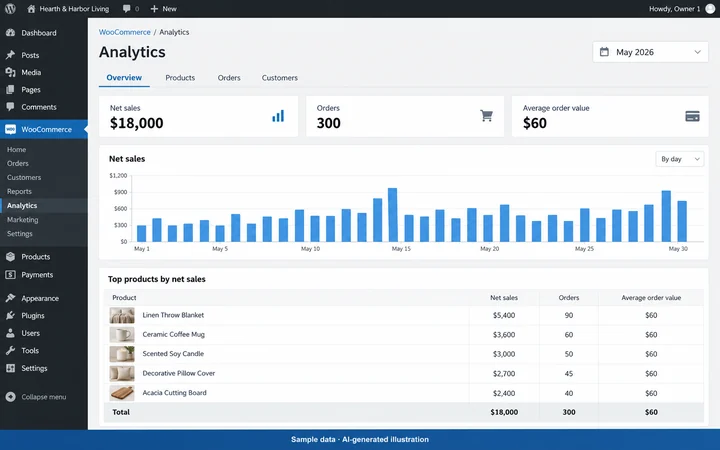This screenshot has height=450, width=720.
Task: Click Howdy, Owner 1 account link
Action: coord(675,9)
